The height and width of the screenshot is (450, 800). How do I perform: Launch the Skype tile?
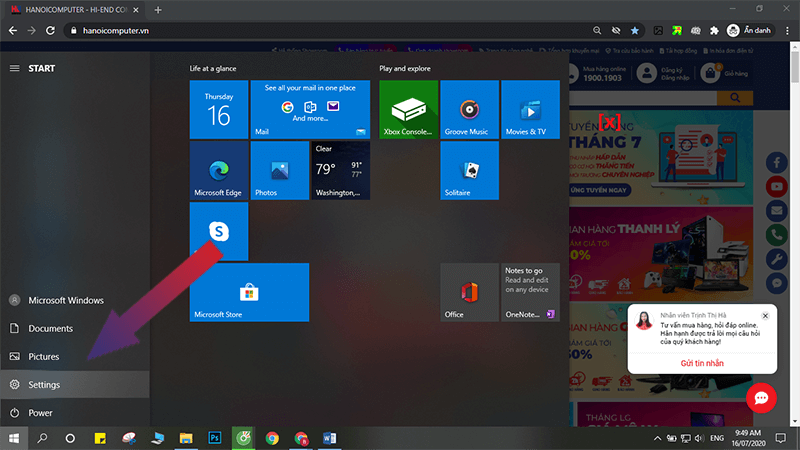219,231
